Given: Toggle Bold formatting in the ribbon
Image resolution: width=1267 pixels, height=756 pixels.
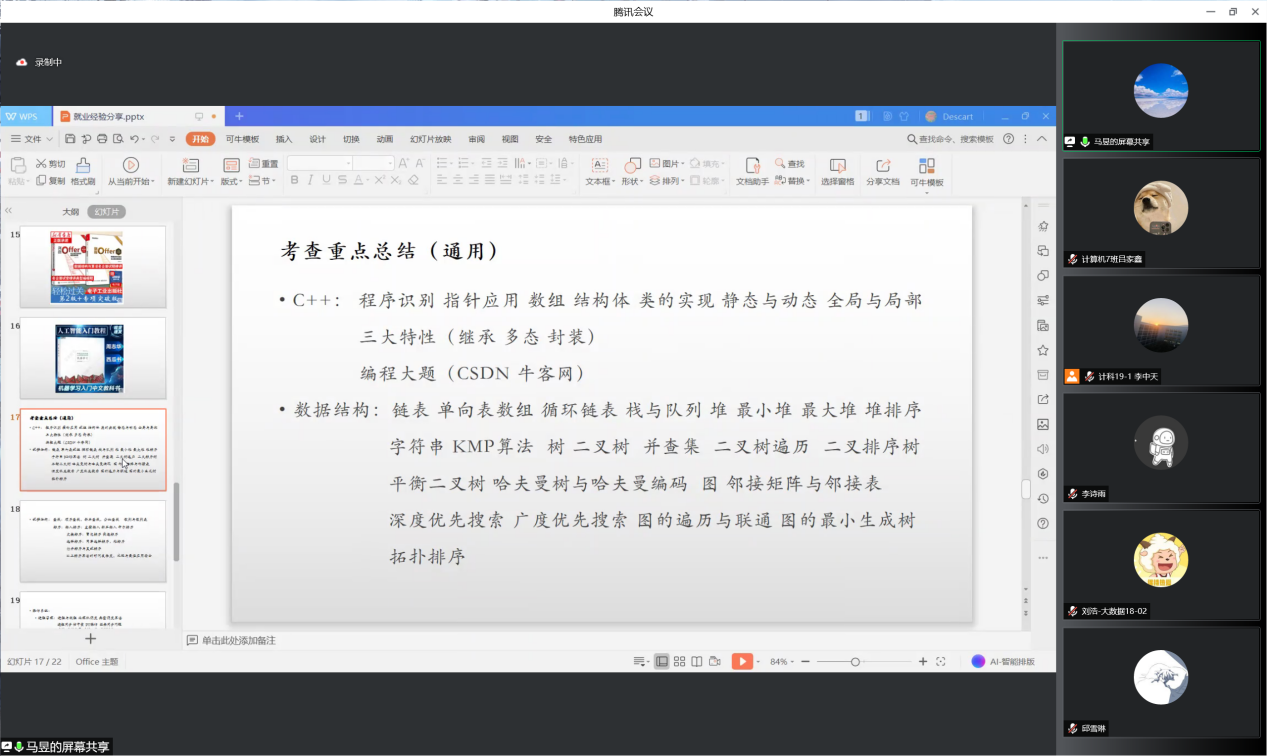Looking at the screenshot, I should click(294, 181).
